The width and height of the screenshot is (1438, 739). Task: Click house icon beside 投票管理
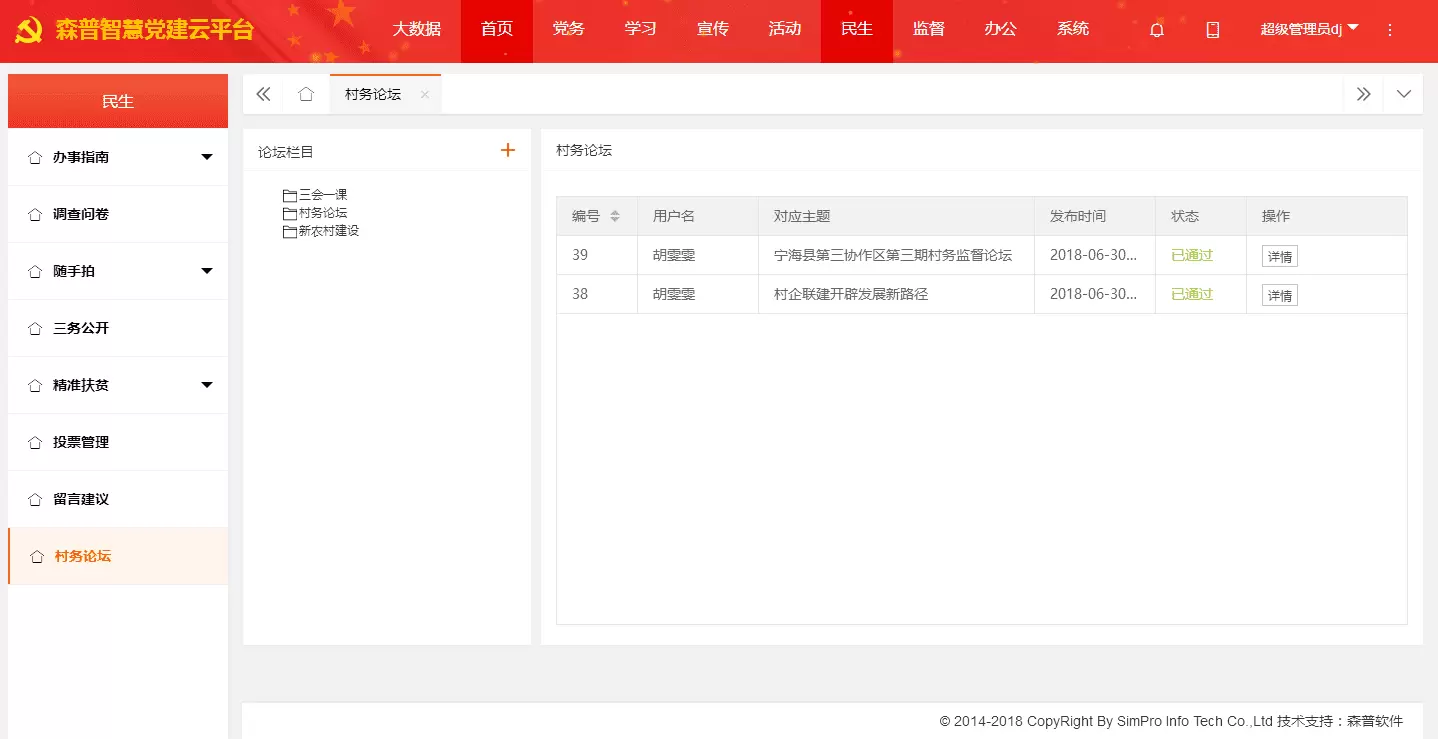pyautogui.click(x=36, y=443)
